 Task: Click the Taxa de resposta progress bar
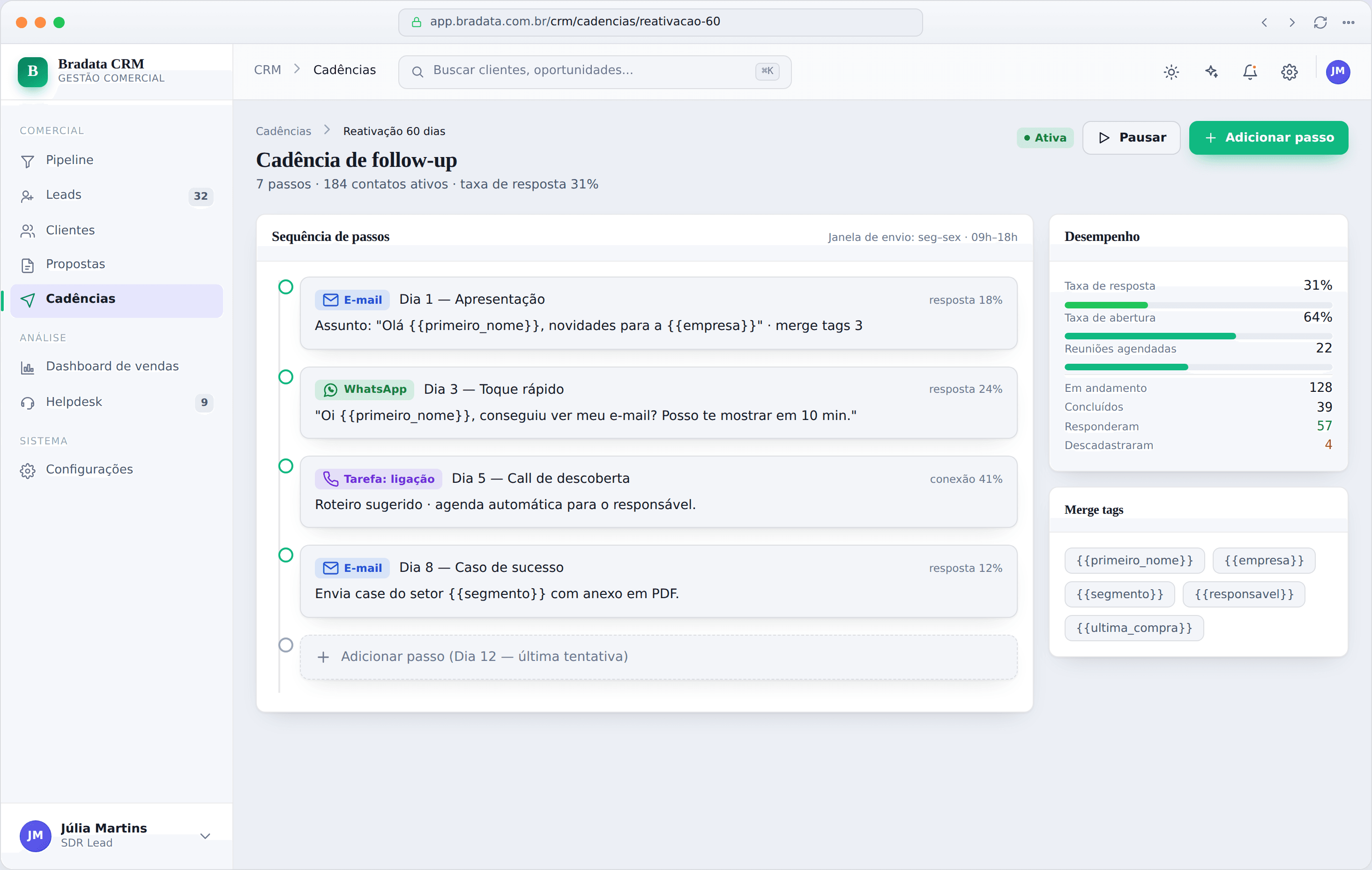[1198, 305]
